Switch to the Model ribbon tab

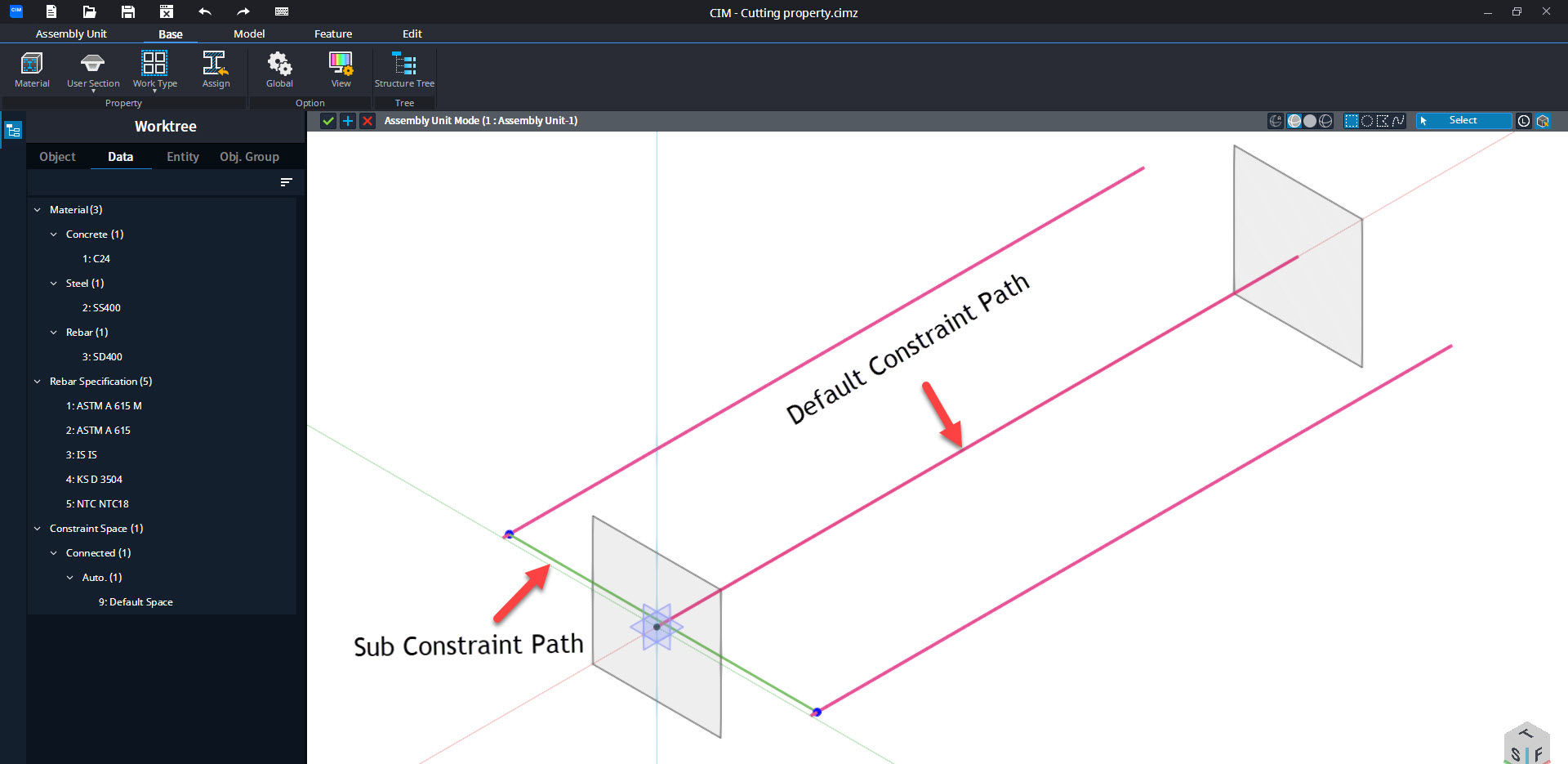pyautogui.click(x=249, y=34)
